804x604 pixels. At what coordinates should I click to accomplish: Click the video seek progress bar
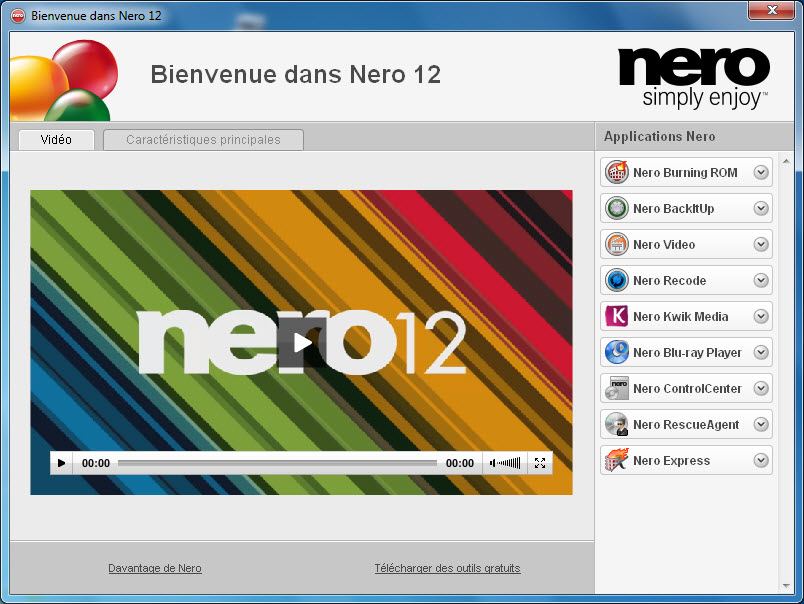(x=277, y=463)
